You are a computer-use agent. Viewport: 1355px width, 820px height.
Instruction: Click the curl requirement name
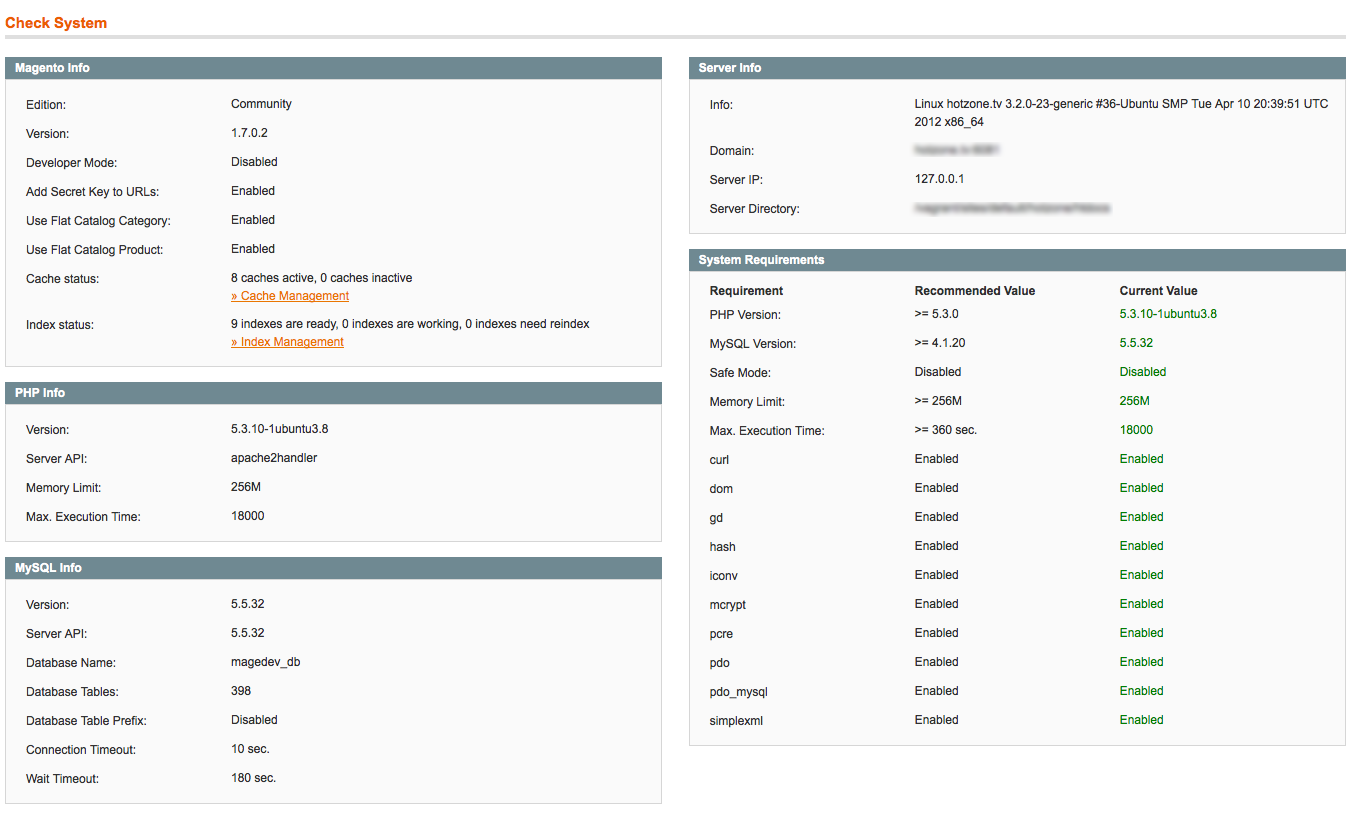coord(719,460)
